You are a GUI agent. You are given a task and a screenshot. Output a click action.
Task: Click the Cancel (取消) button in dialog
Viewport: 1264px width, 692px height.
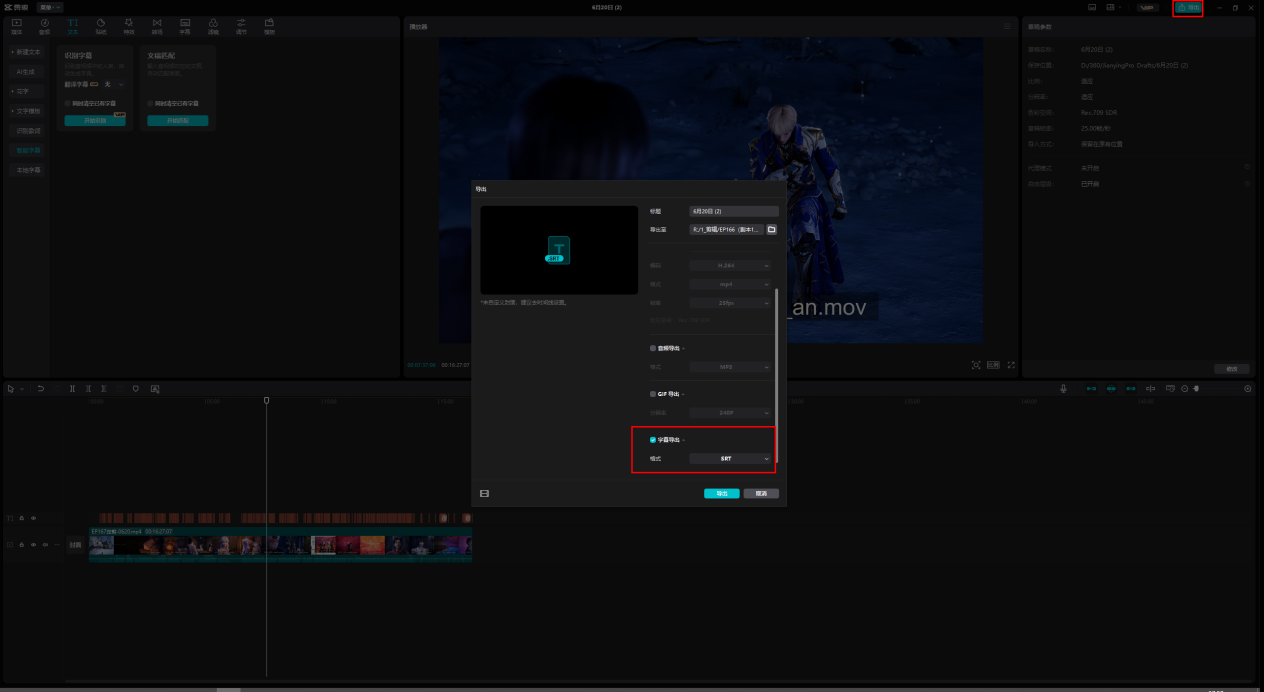[760, 493]
